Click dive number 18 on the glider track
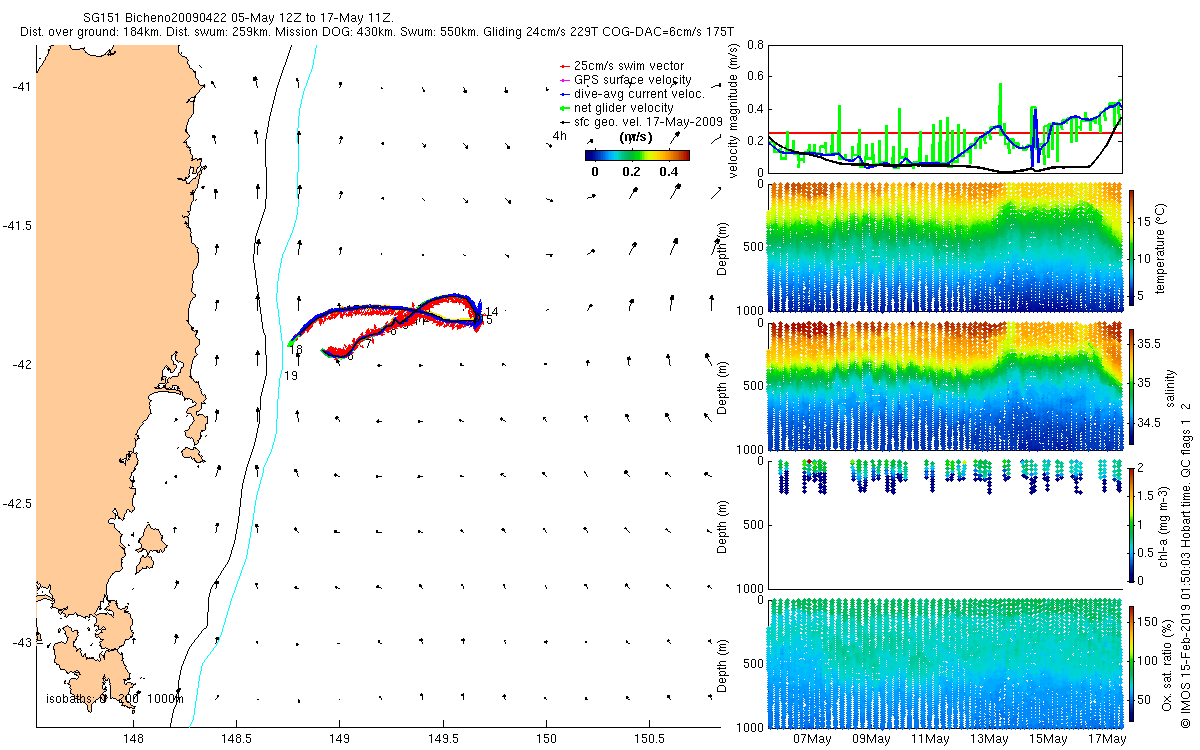Viewport: 1200px width, 750px height. pyautogui.click(x=295, y=350)
